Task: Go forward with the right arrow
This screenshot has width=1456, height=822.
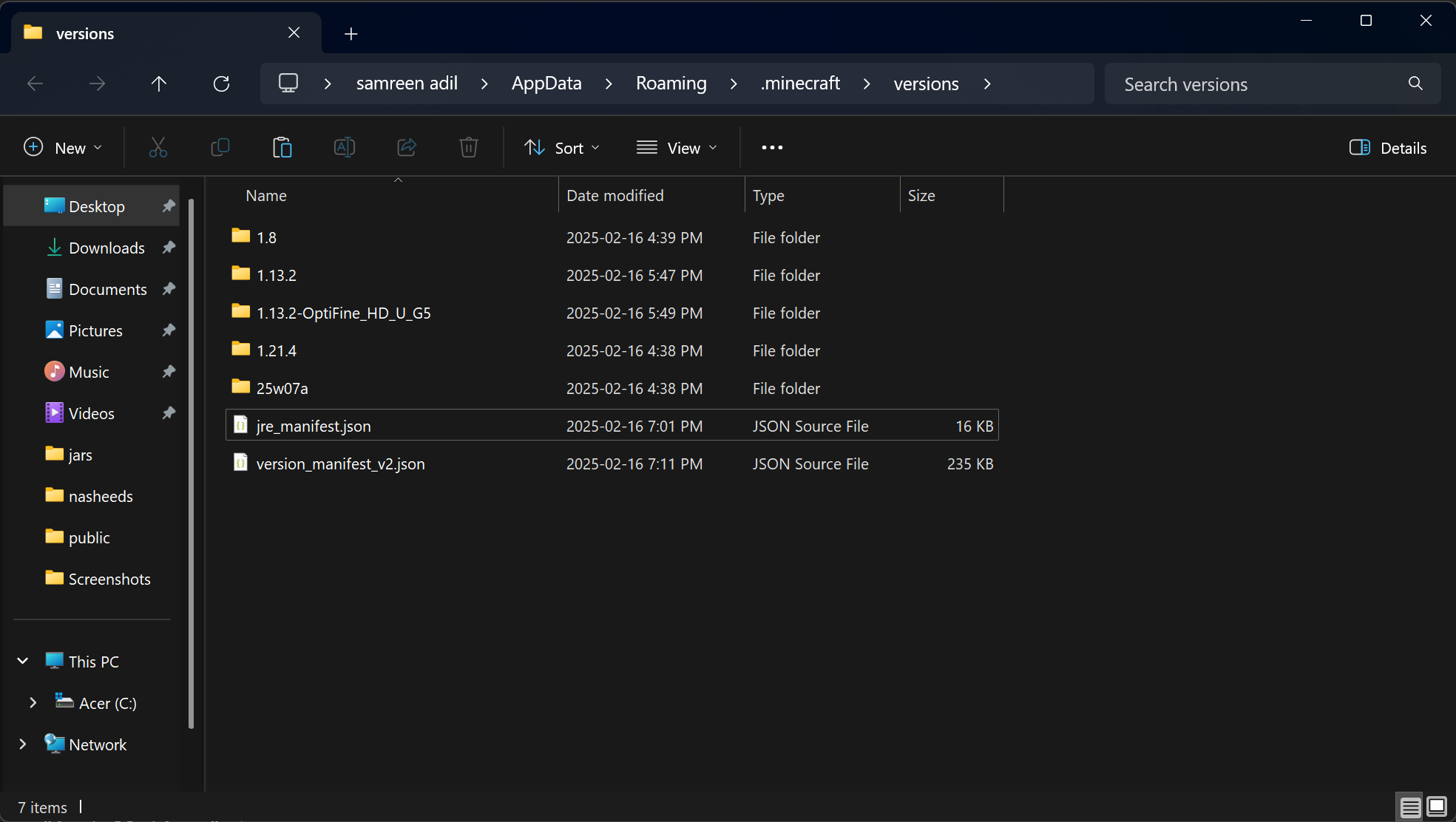Action: [x=97, y=84]
